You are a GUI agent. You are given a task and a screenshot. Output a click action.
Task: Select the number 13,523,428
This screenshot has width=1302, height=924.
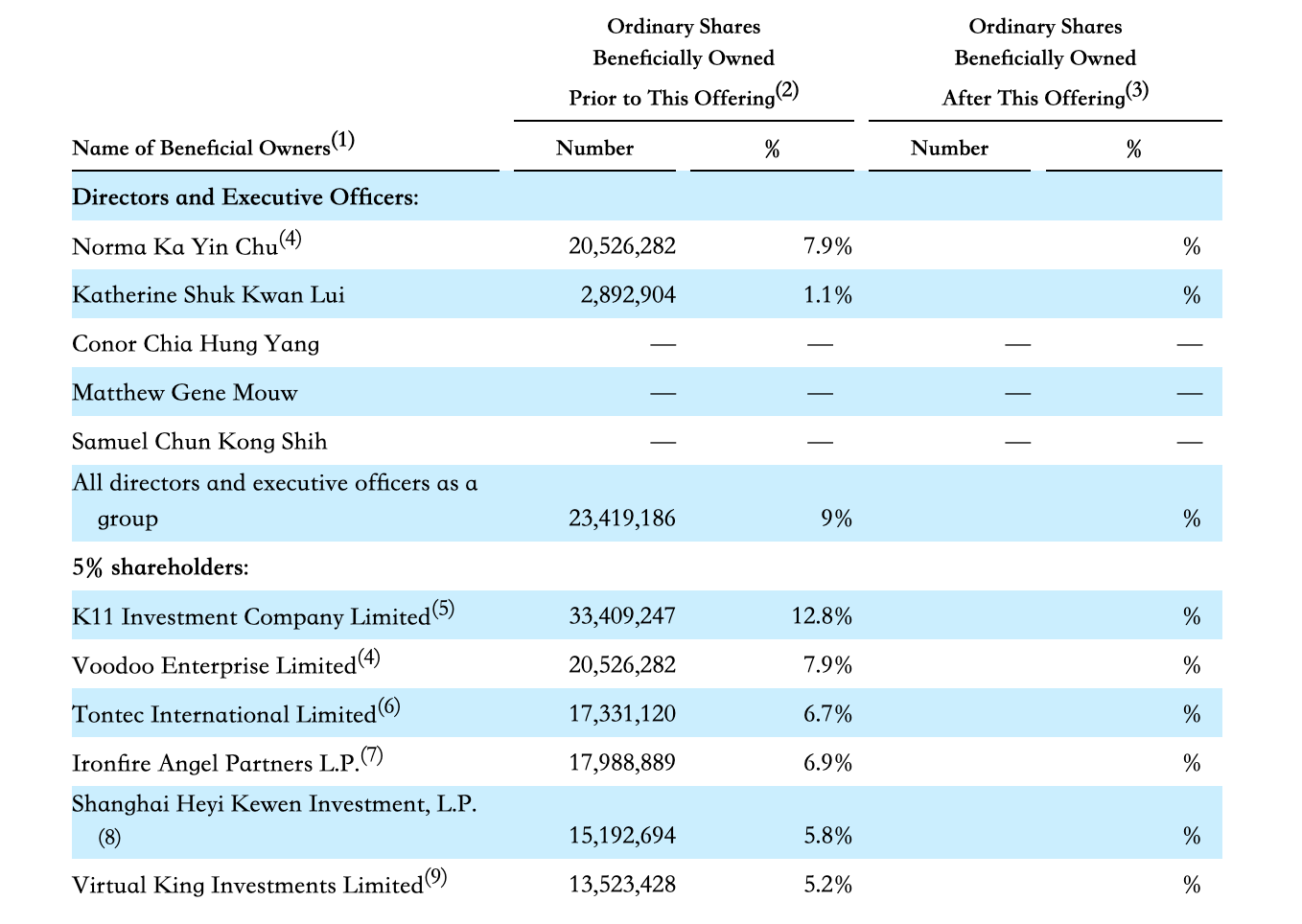(622, 884)
